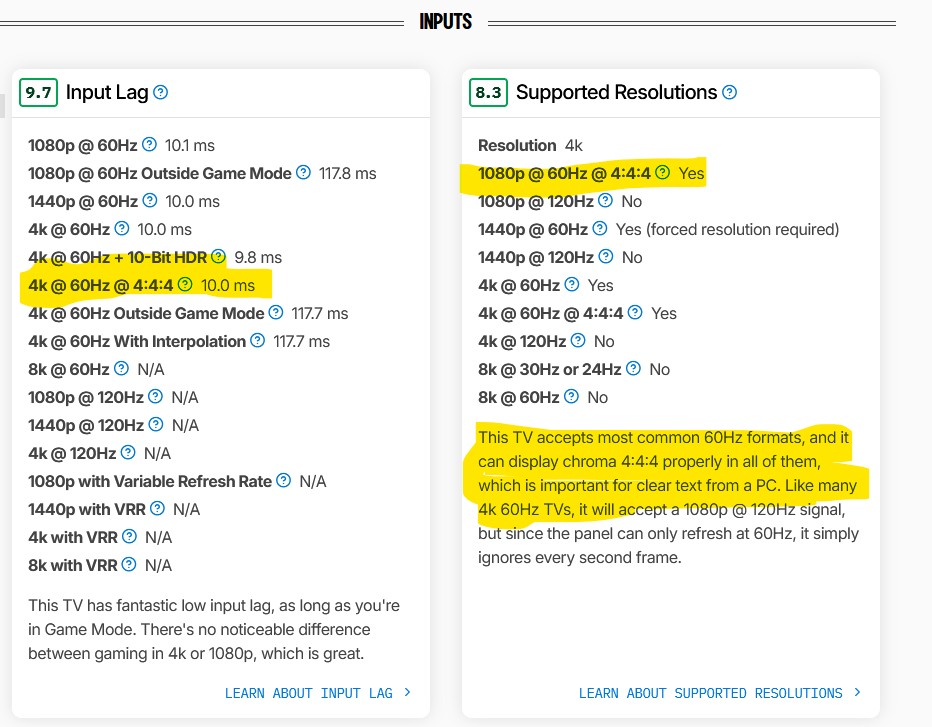Open help icon for 1080p @ 60Hz input lag
The image size is (932, 727).
click(x=150, y=144)
